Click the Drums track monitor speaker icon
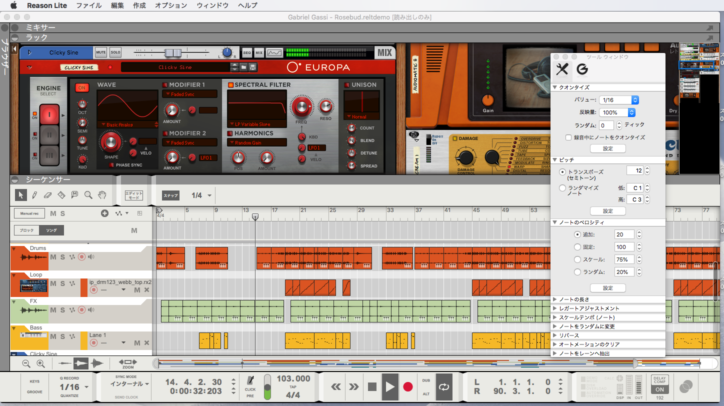 coord(91,257)
